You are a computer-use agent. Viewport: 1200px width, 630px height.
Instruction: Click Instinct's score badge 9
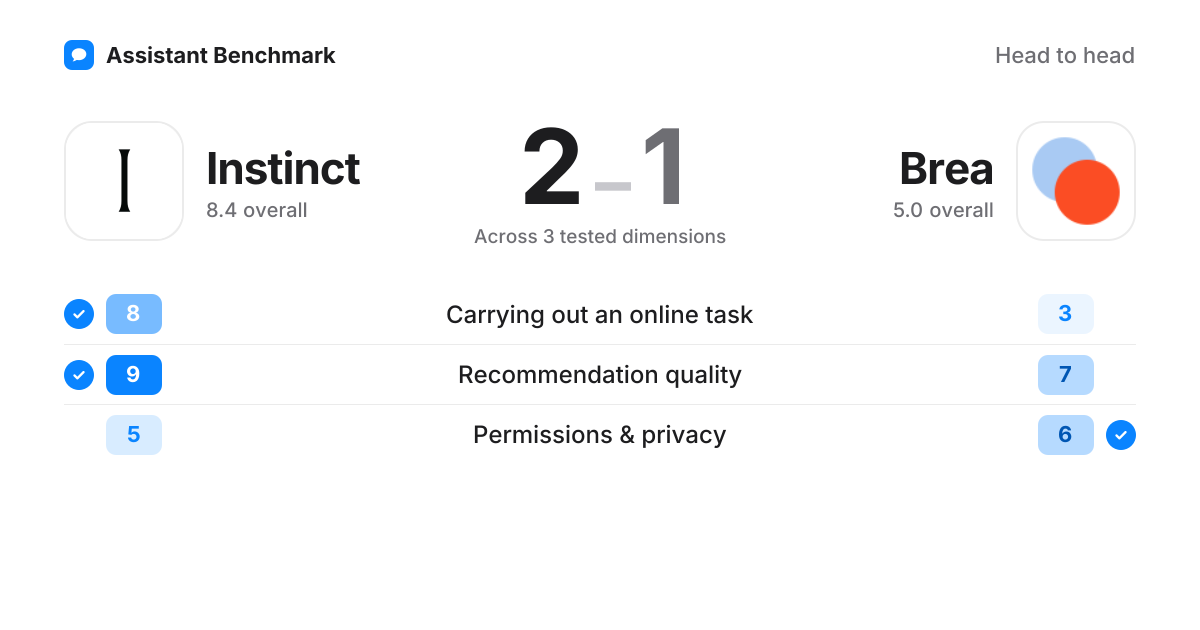(134, 375)
